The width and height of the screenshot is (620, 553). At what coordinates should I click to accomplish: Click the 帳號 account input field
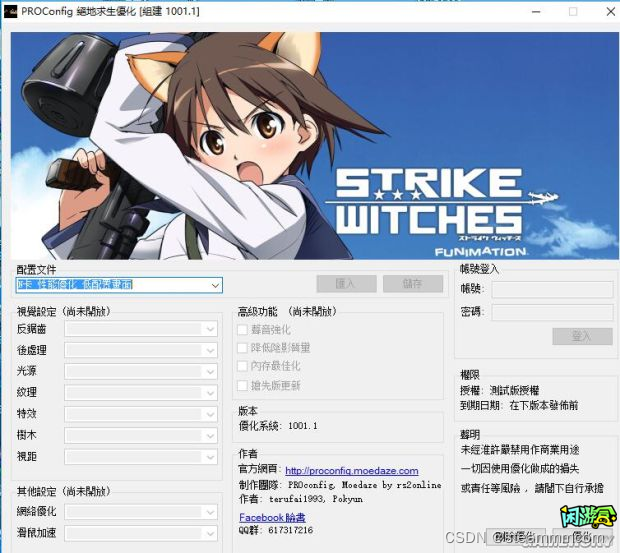552,289
